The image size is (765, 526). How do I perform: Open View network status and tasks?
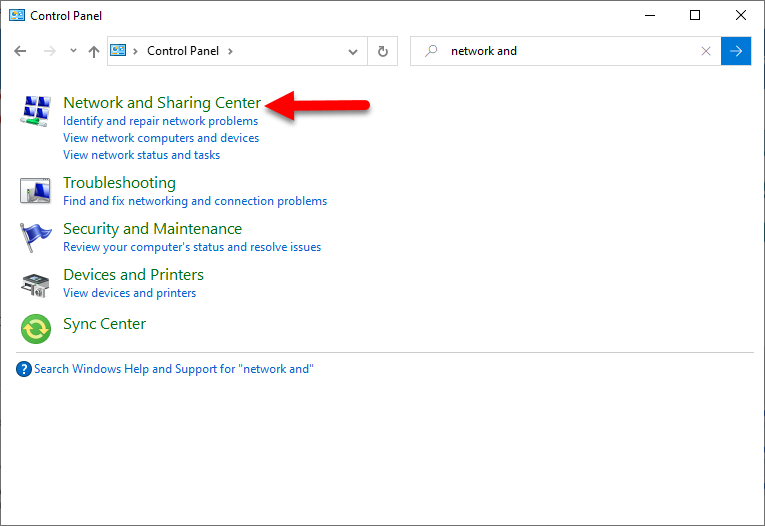tap(141, 155)
